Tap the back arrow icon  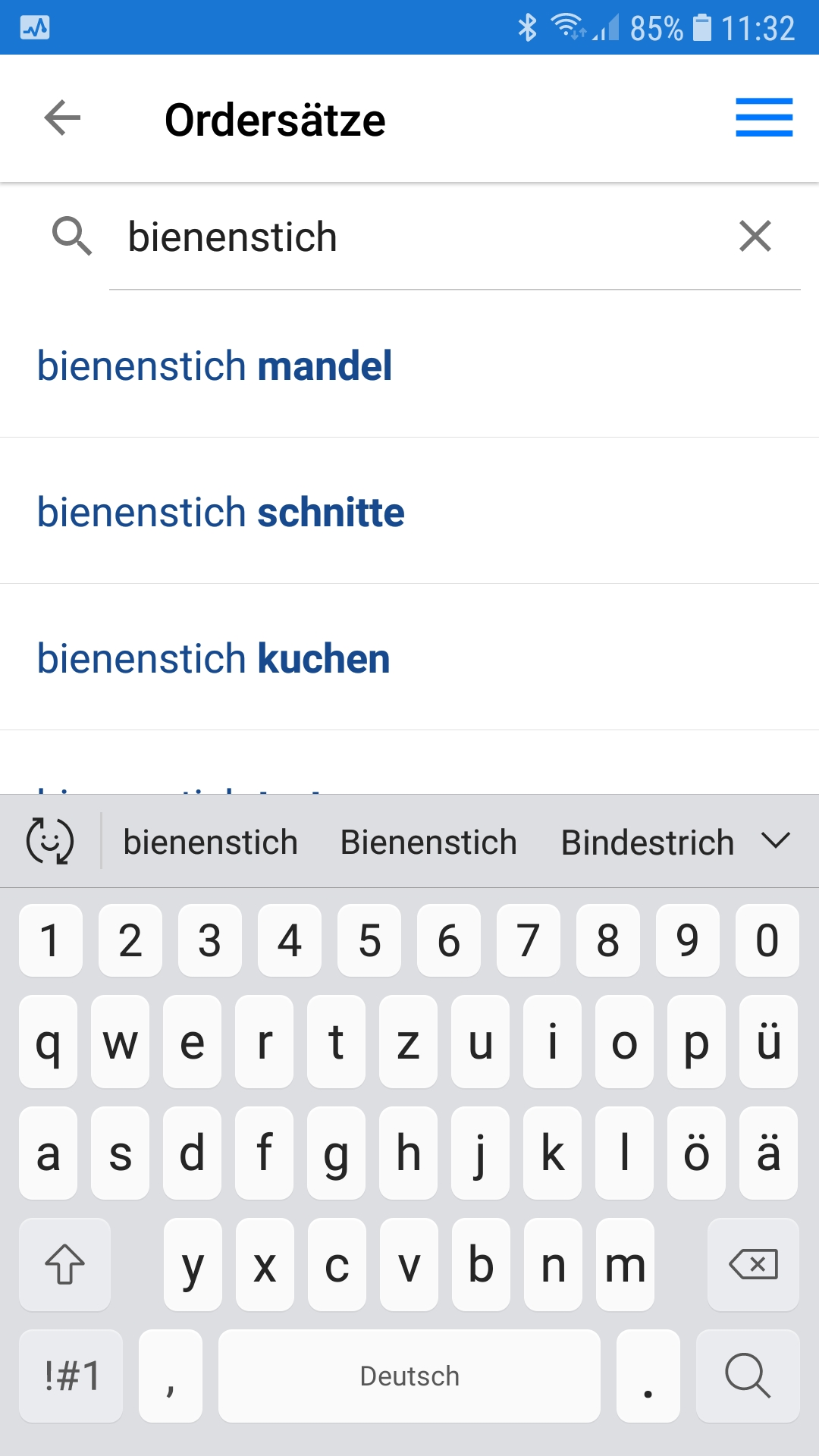point(62,118)
